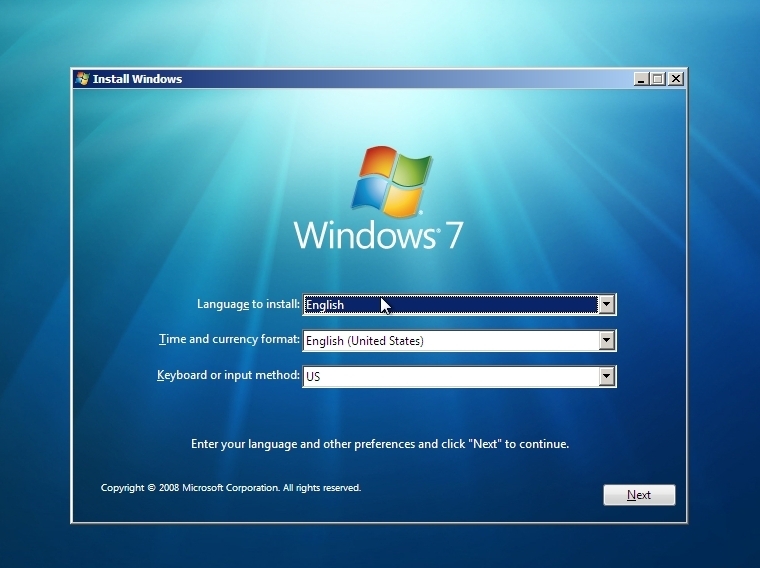This screenshot has height=568, width=760.
Task: Minimize the Install Windows window
Action: click(641, 79)
